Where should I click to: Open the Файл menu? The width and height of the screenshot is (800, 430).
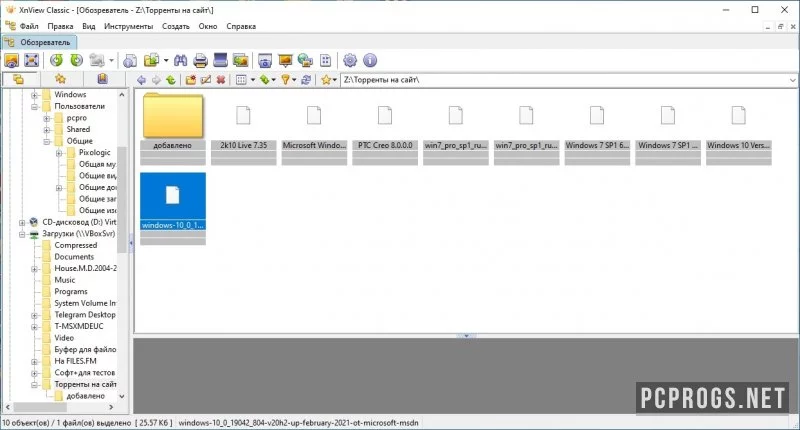click(29, 26)
